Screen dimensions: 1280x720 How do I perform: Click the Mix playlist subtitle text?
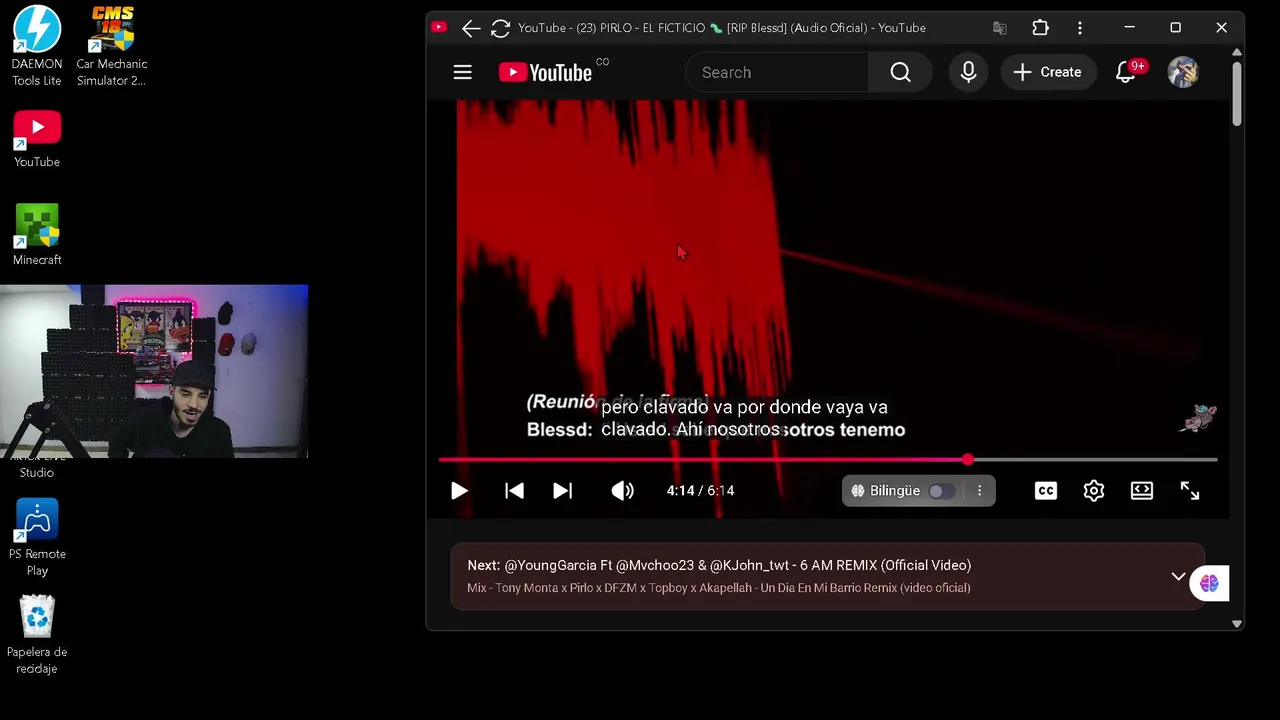point(718,588)
